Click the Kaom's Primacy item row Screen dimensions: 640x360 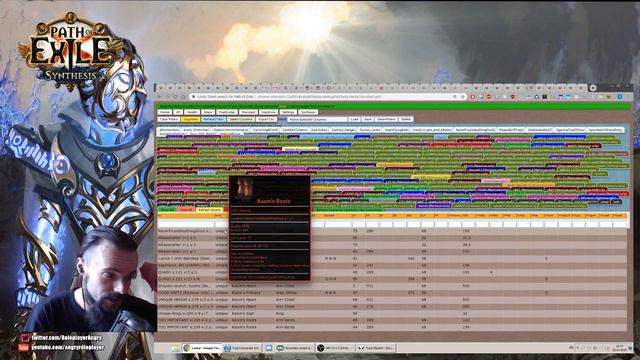(x=392, y=293)
